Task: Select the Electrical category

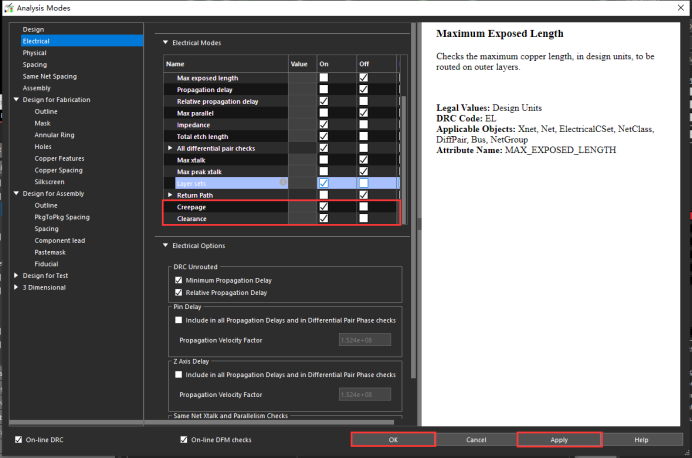Action: tap(82, 41)
